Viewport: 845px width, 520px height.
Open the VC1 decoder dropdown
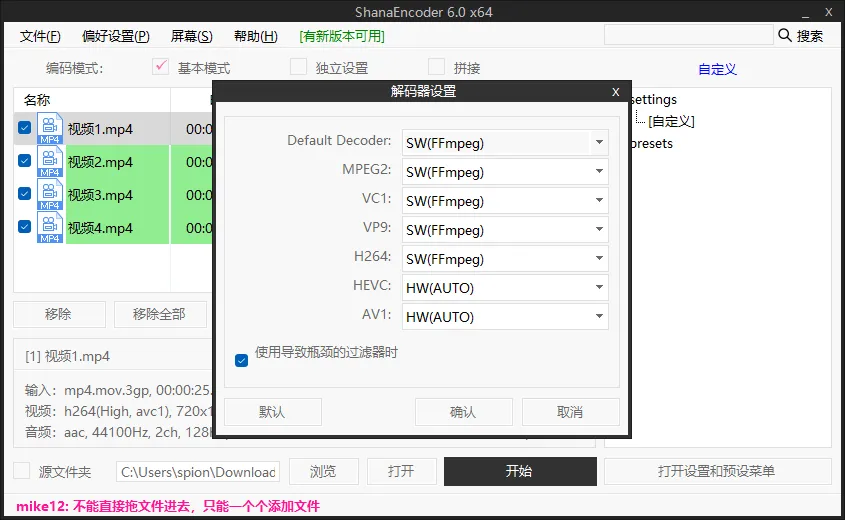coord(505,201)
